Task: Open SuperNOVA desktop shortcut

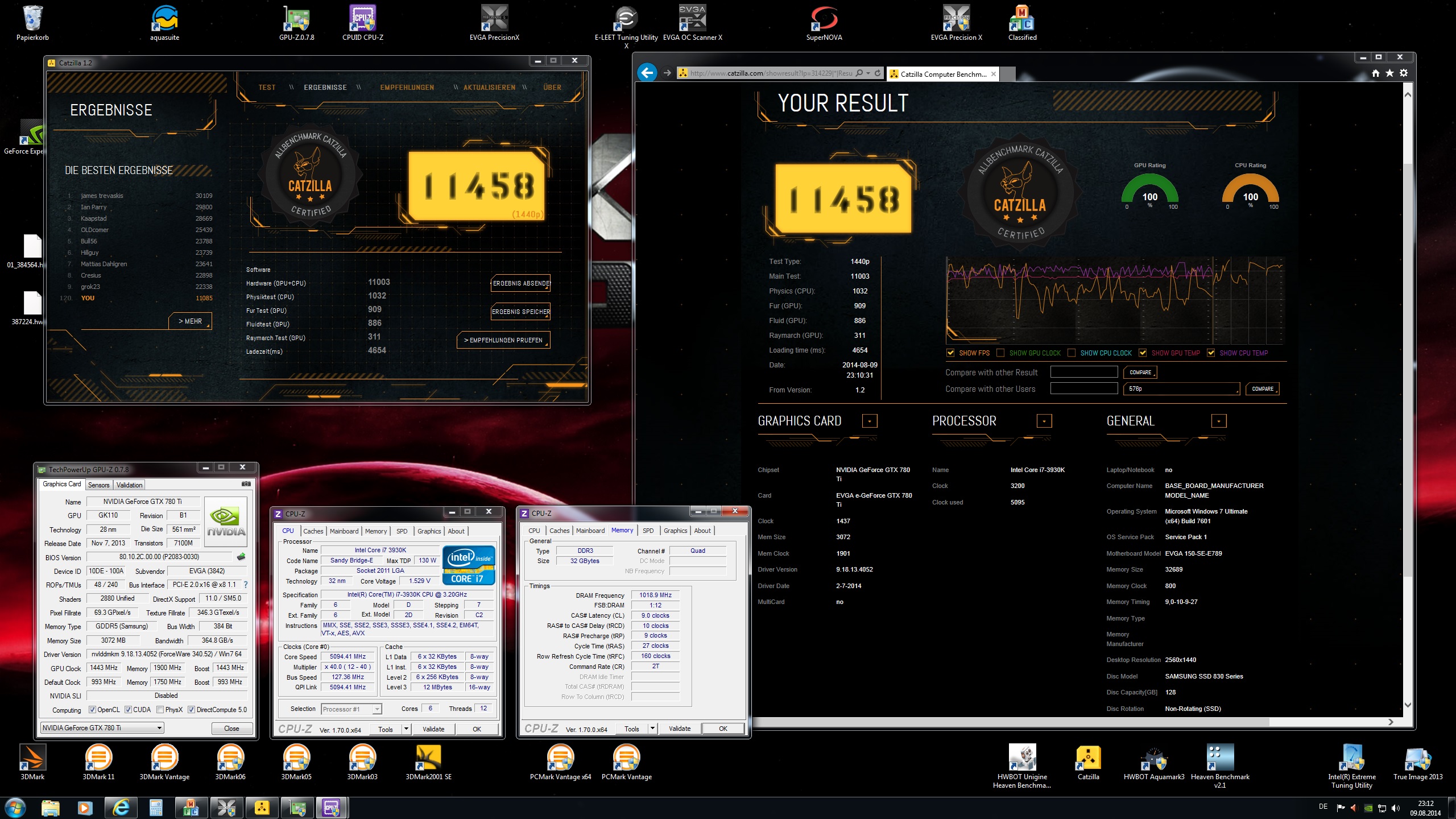Action: (x=824, y=23)
